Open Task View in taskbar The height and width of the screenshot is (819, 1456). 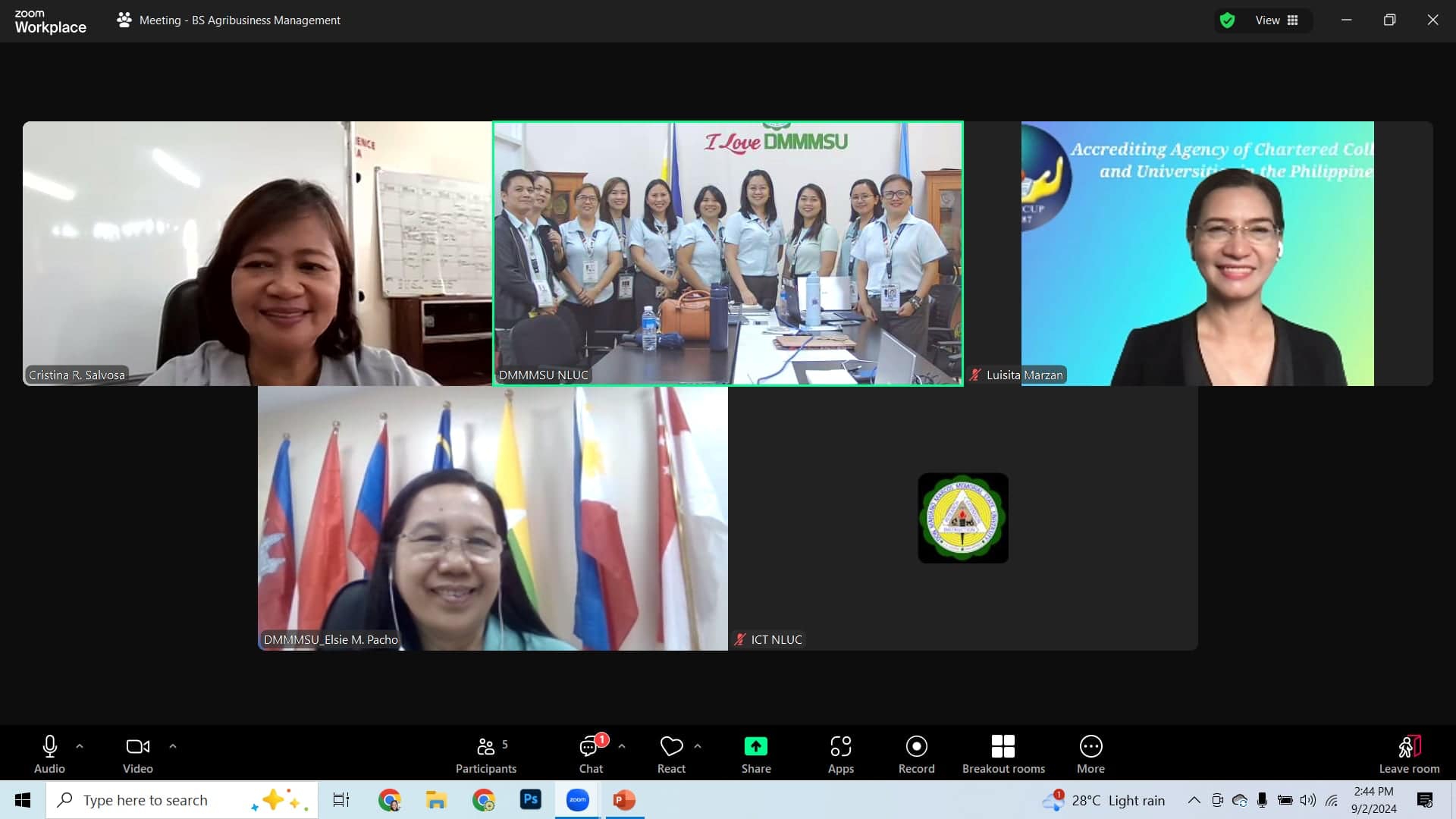341,800
